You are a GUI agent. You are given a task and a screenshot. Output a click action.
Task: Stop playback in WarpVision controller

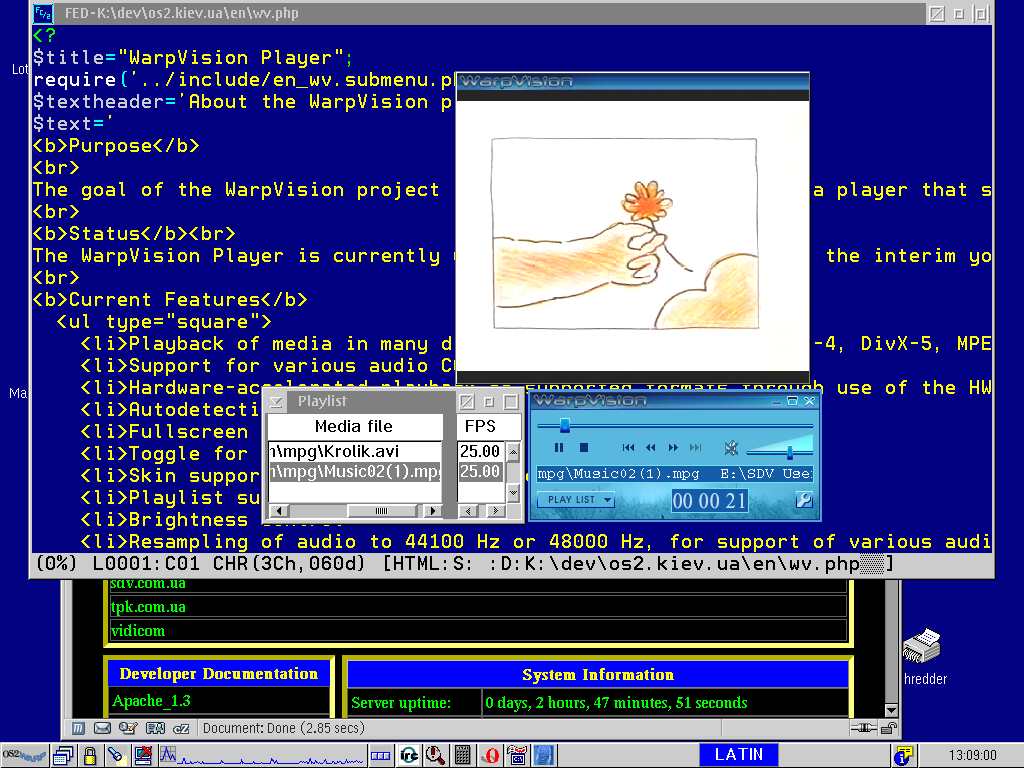point(584,447)
